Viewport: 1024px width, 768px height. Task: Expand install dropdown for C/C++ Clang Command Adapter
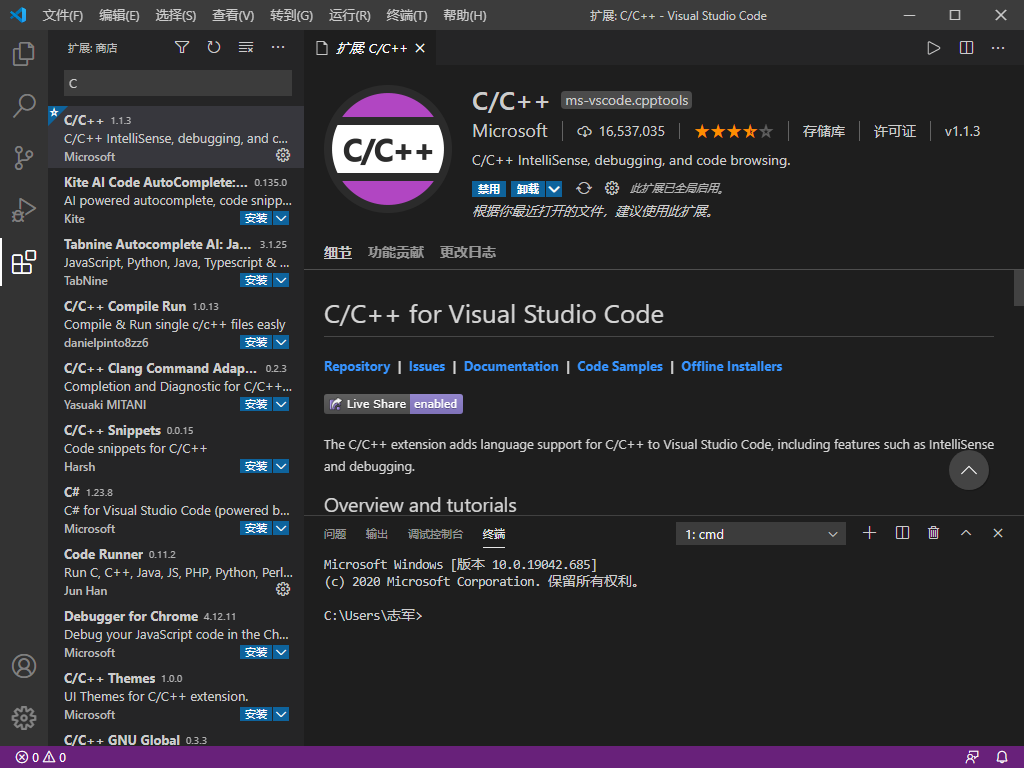coord(281,404)
